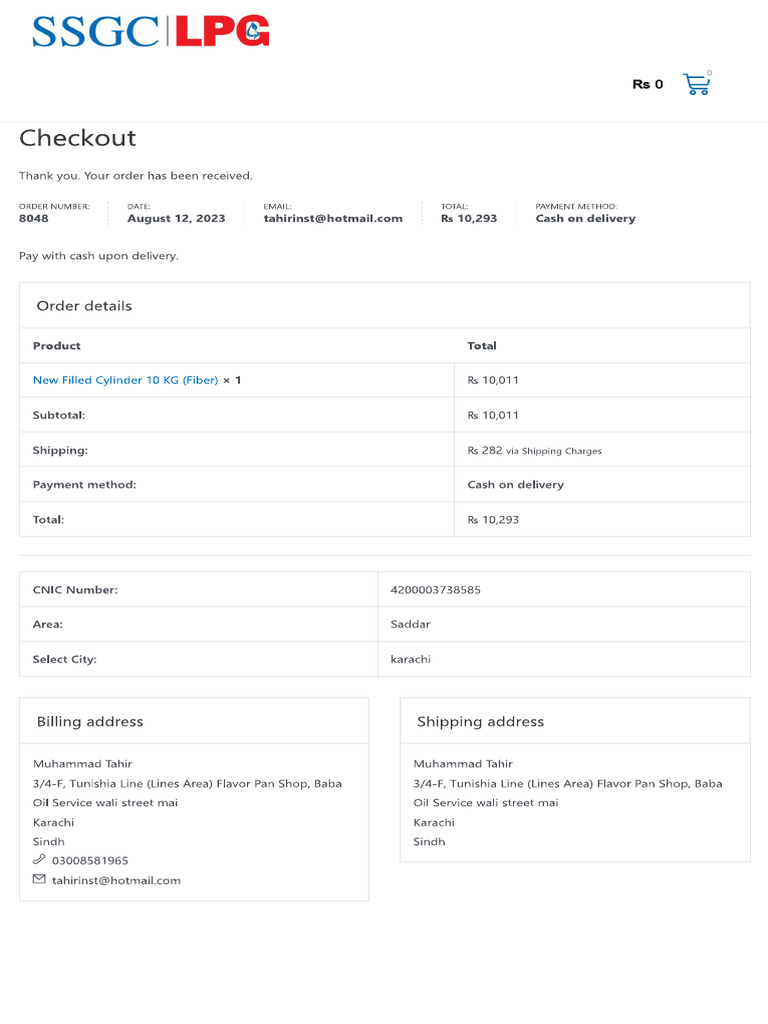The width and height of the screenshot is (768, 1024).
Task: Open the shopping cart icon
Action: (x=696, y=85)
